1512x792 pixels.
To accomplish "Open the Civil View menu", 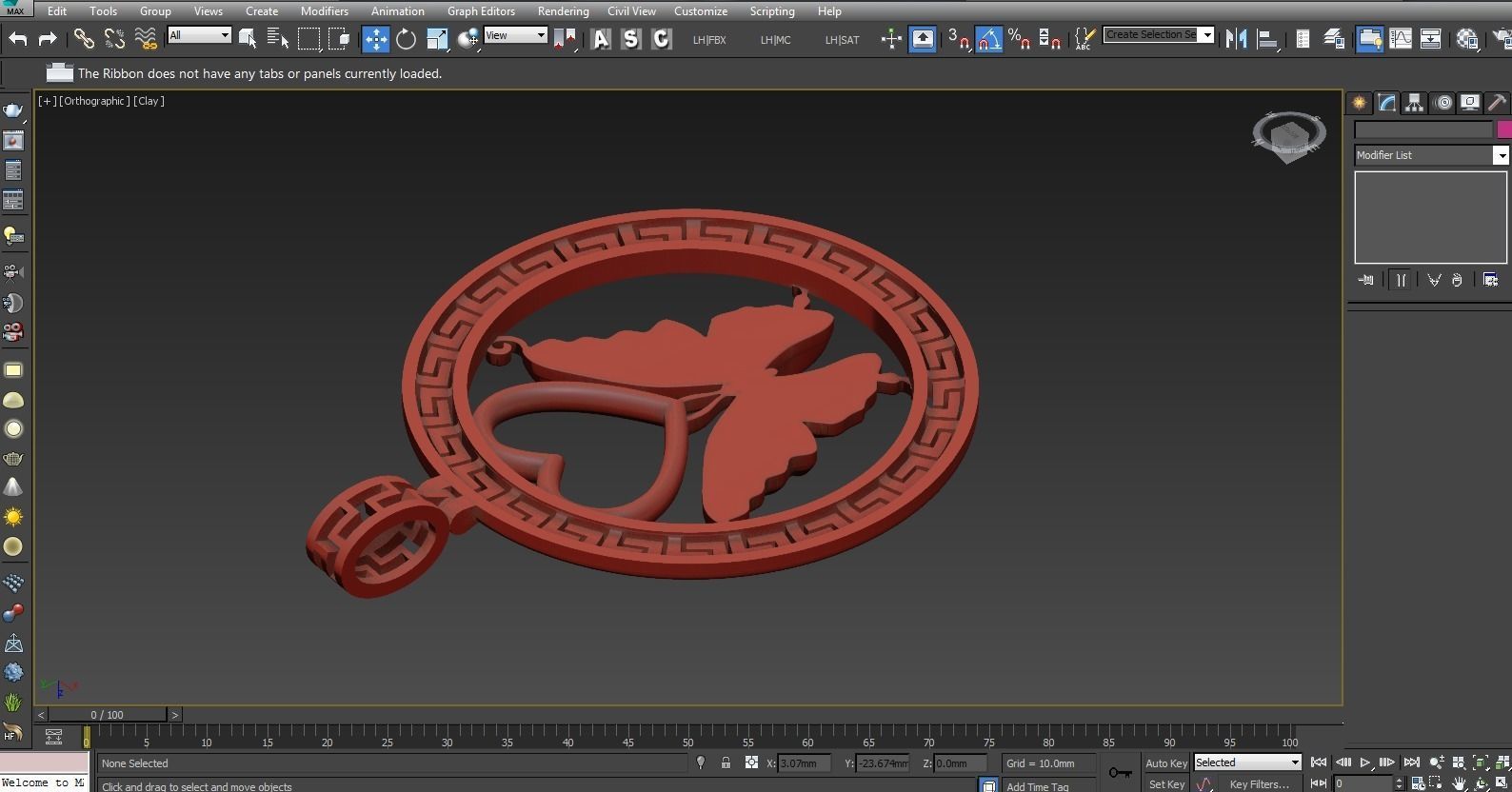I will [631, 11].
